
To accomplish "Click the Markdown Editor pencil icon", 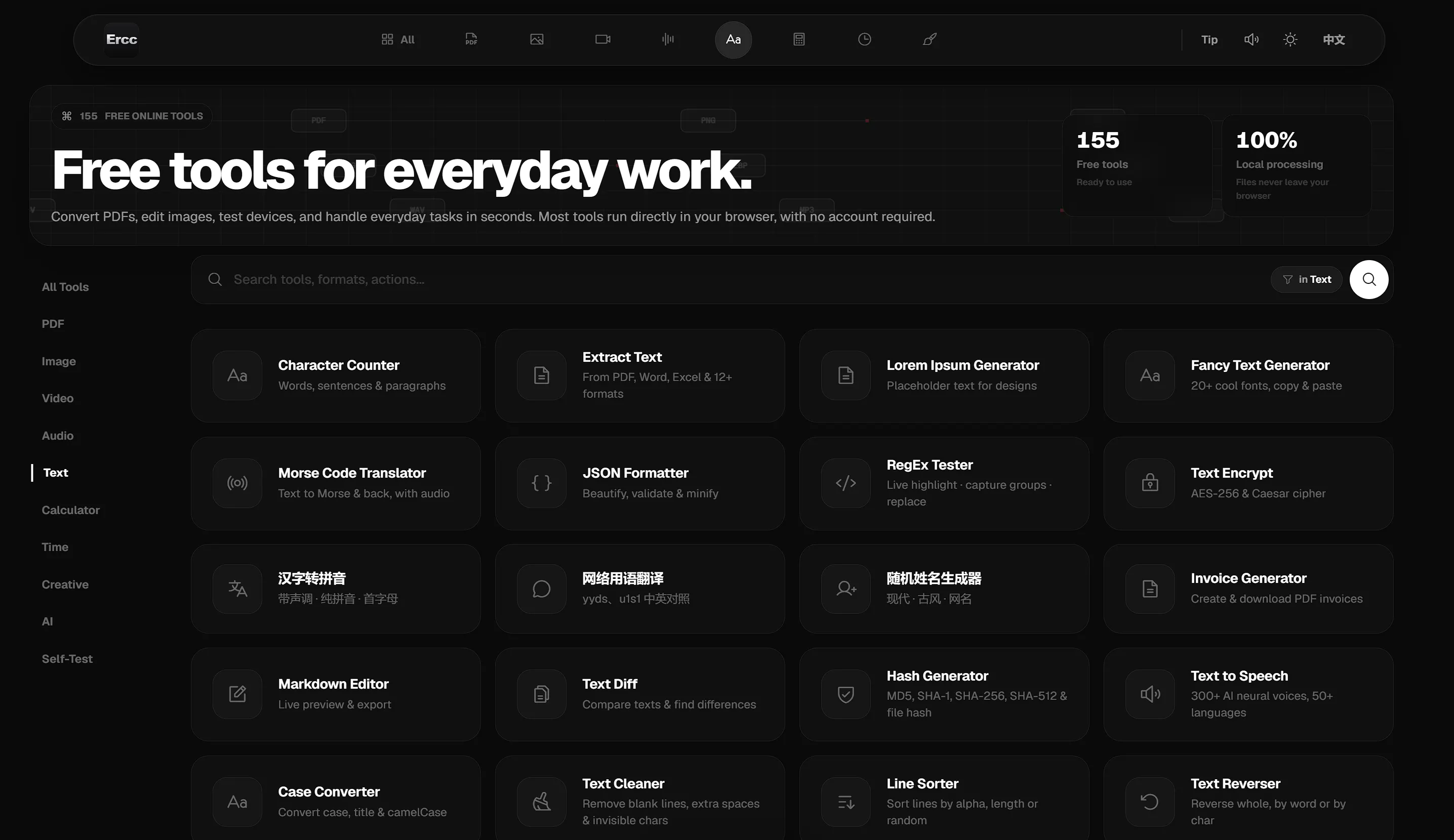I will pyautogui.click(x=236, y=694).
